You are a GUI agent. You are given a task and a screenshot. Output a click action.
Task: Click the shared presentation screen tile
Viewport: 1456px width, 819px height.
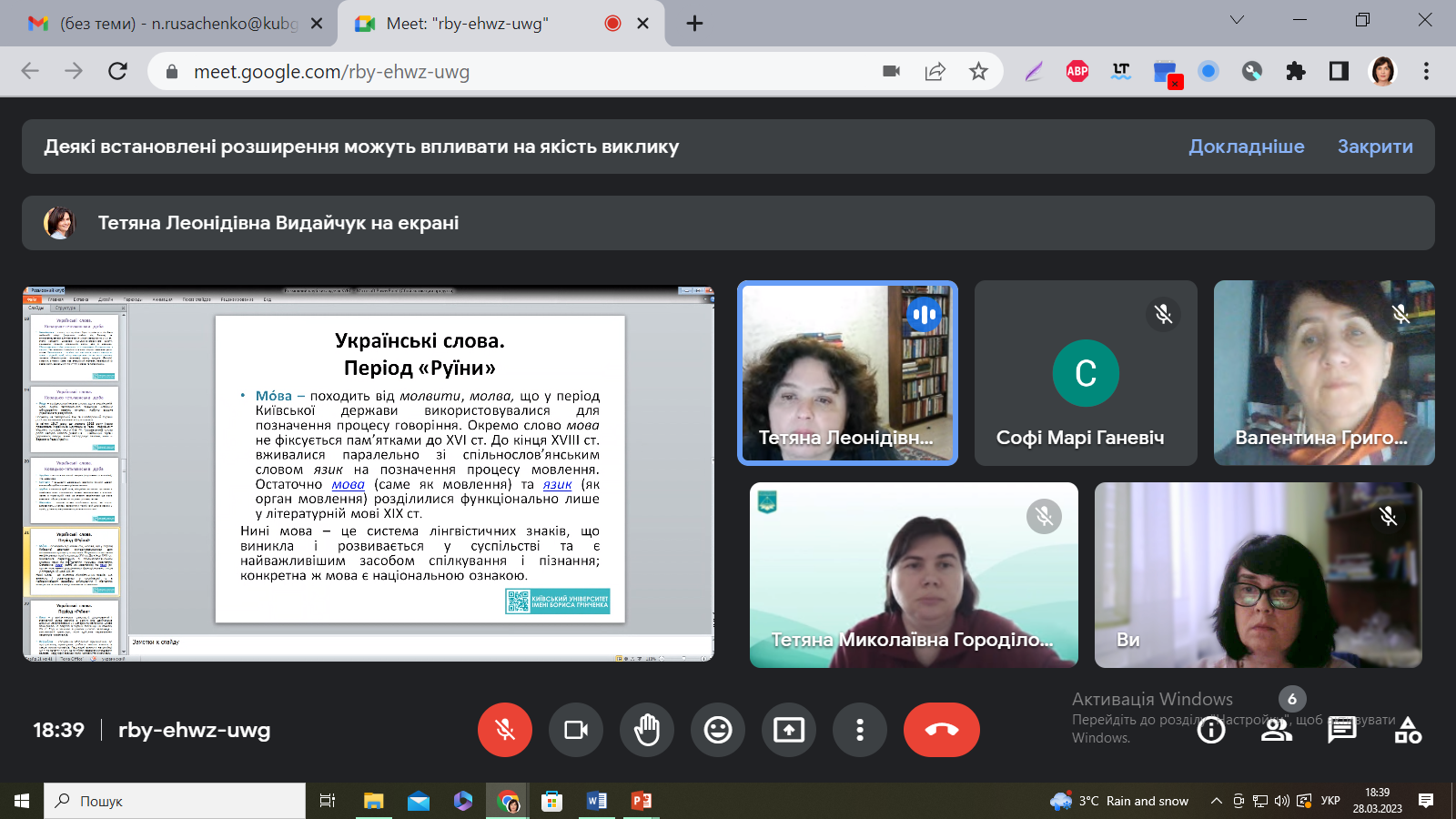point(369,473)
